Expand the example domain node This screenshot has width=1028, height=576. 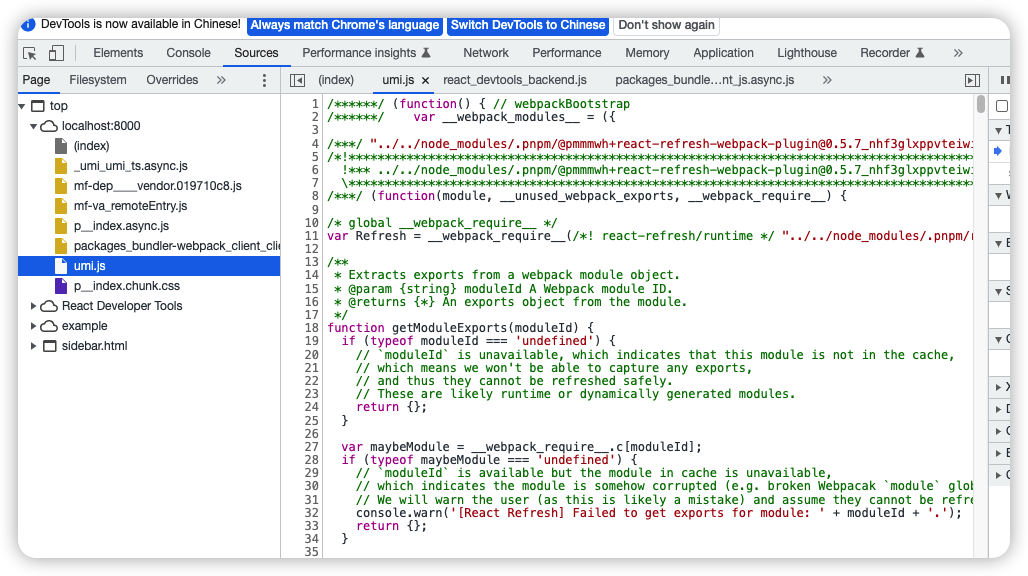[x=33, y=326]
